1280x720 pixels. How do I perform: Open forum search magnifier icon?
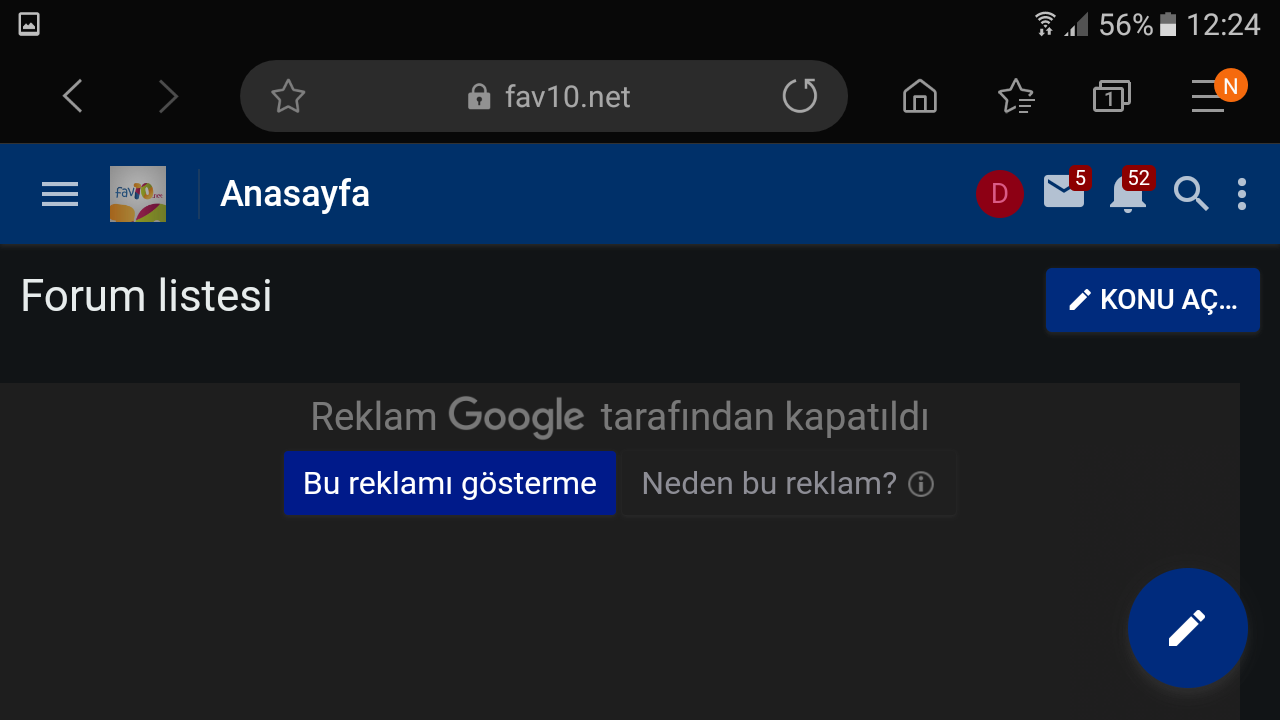pyautogui.click(x=1191, y=194)
